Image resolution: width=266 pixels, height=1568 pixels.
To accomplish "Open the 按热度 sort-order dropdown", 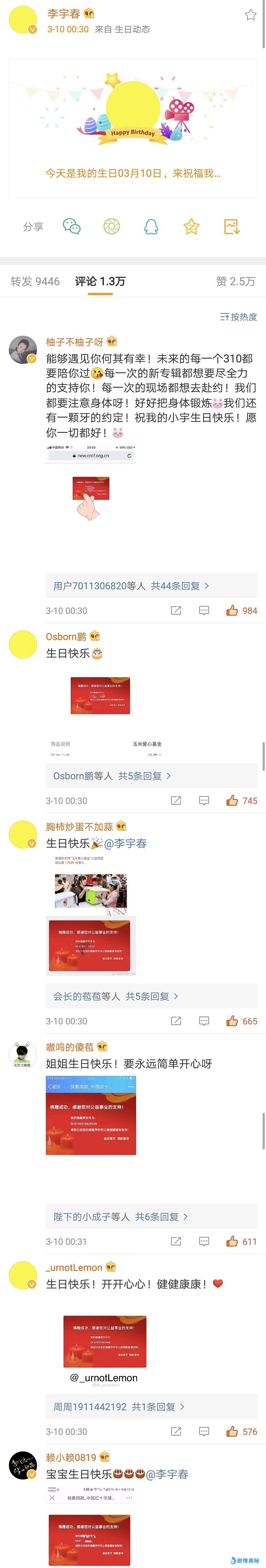I will click(x=239, y=317).
